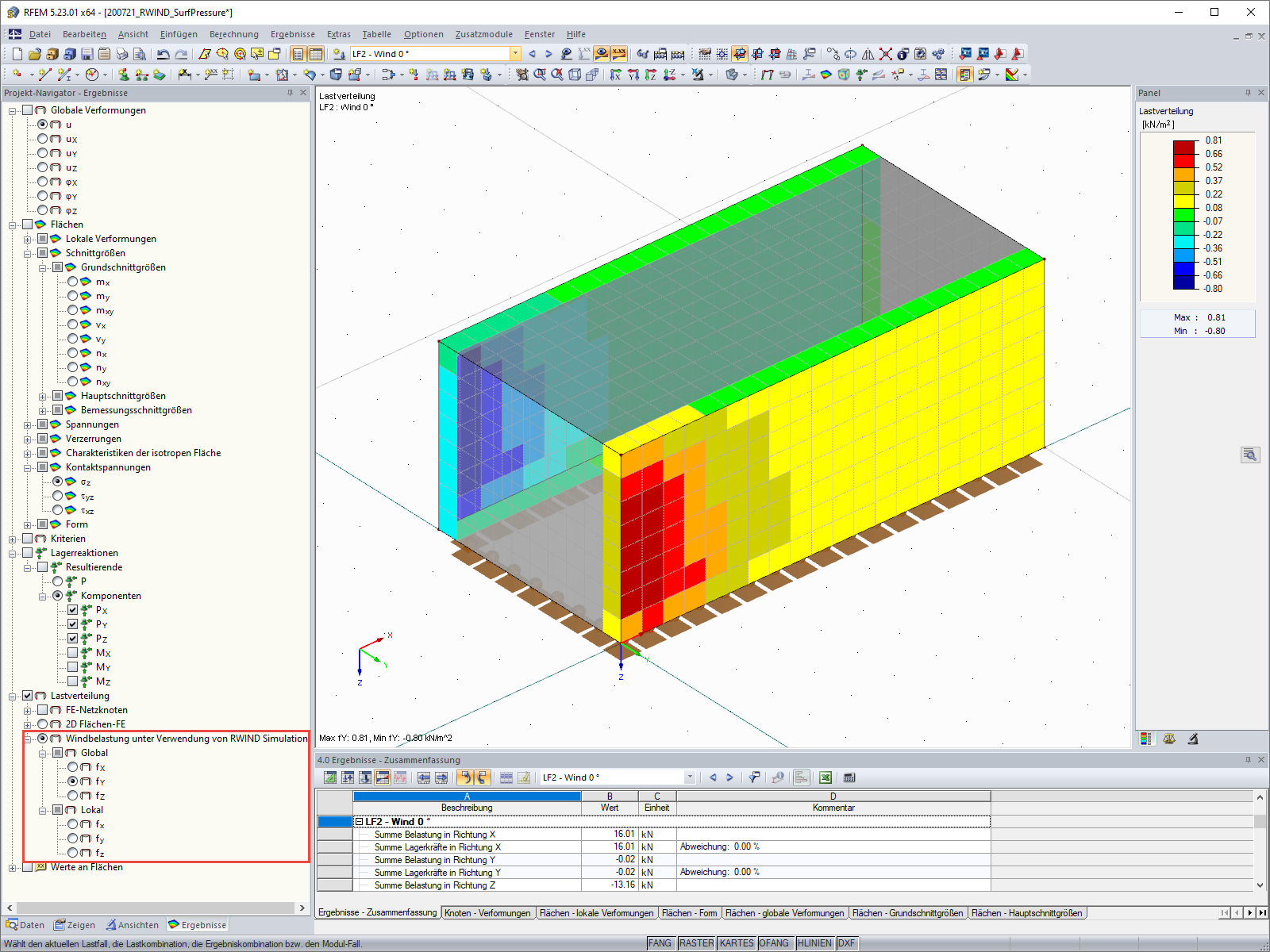1270x952 pixels.
Task: Click the multicolor display properties icon
Action: click(1012, 75)
